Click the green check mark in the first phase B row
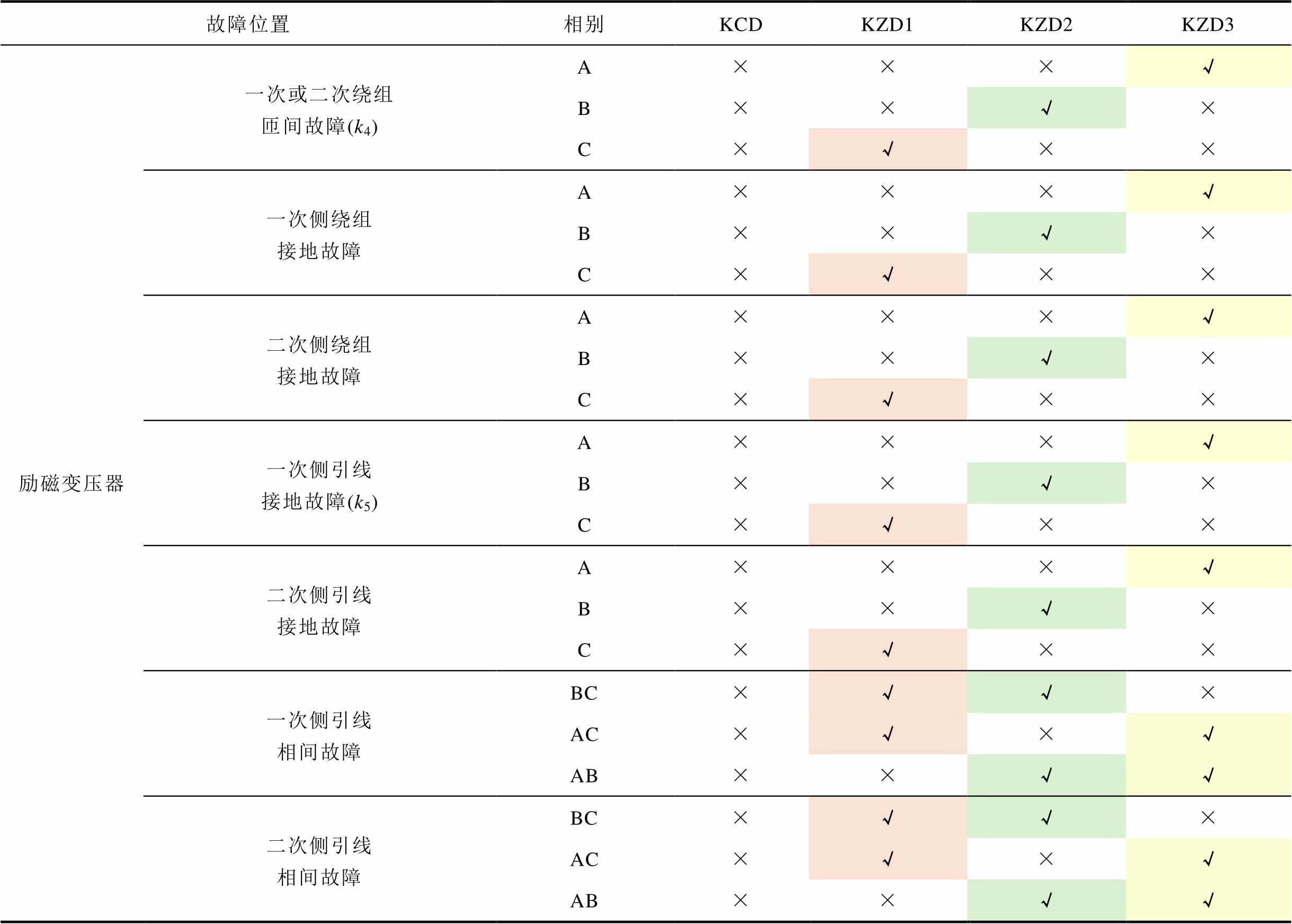The width and height of the screenshot is (1292, 924). (x=1046, y=108)
